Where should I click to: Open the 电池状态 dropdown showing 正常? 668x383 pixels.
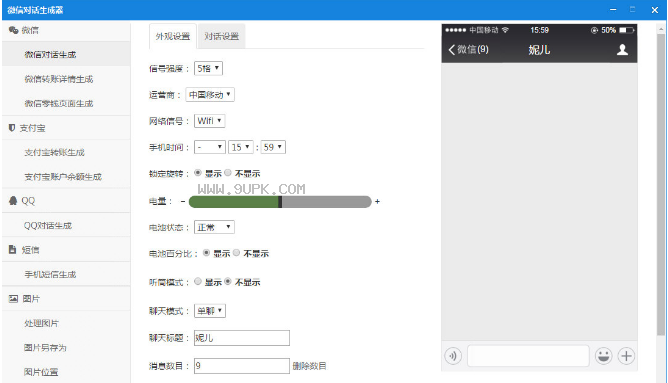(214, 227)
